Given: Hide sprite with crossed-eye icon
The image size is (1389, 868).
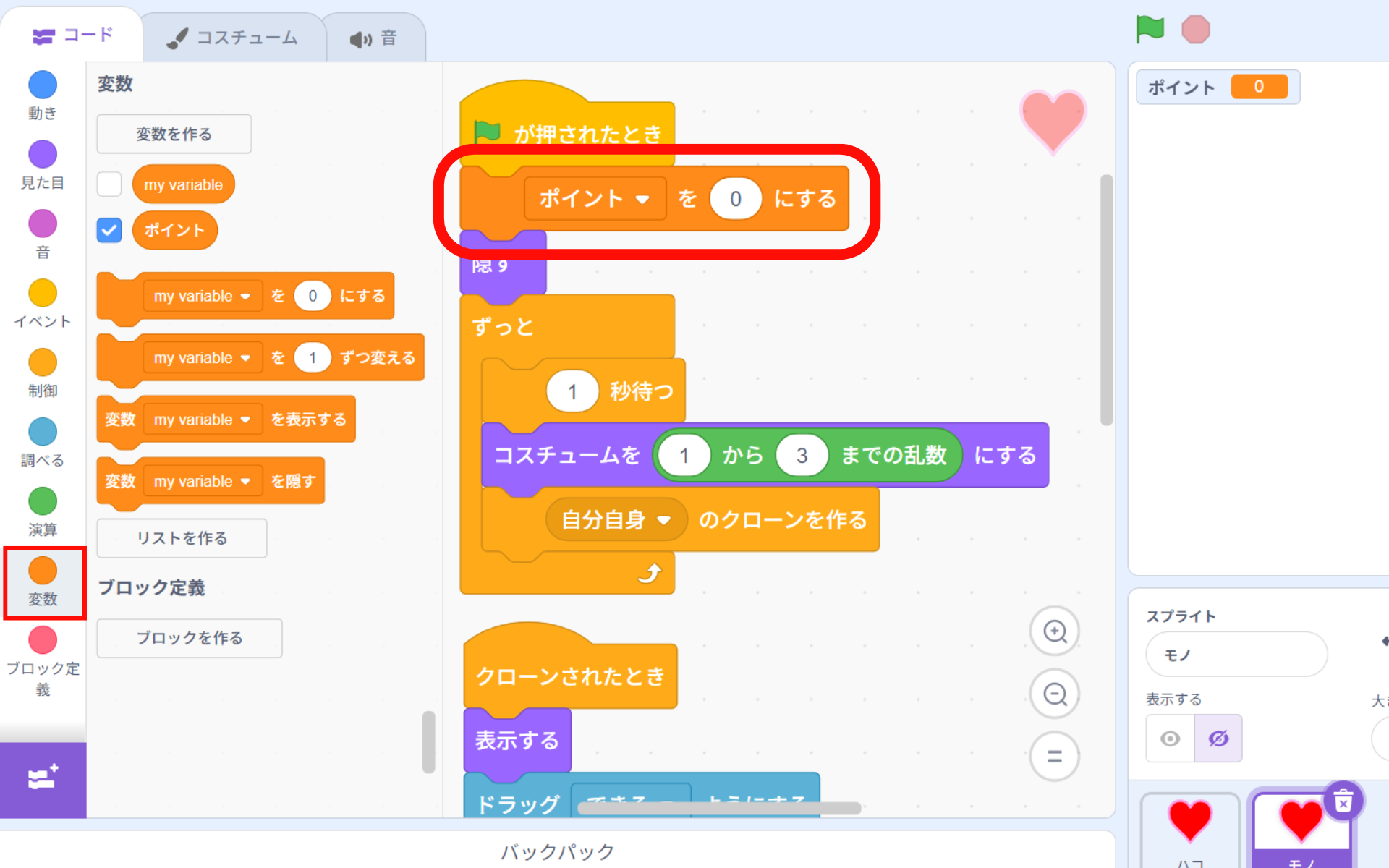Looking at the screenshot, I should (x=1218, y=739).
